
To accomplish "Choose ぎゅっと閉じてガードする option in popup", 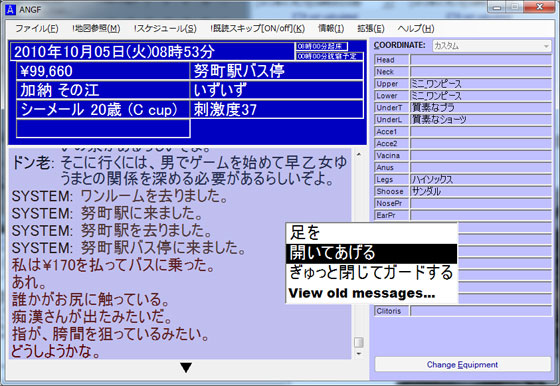I will point(371,273).
